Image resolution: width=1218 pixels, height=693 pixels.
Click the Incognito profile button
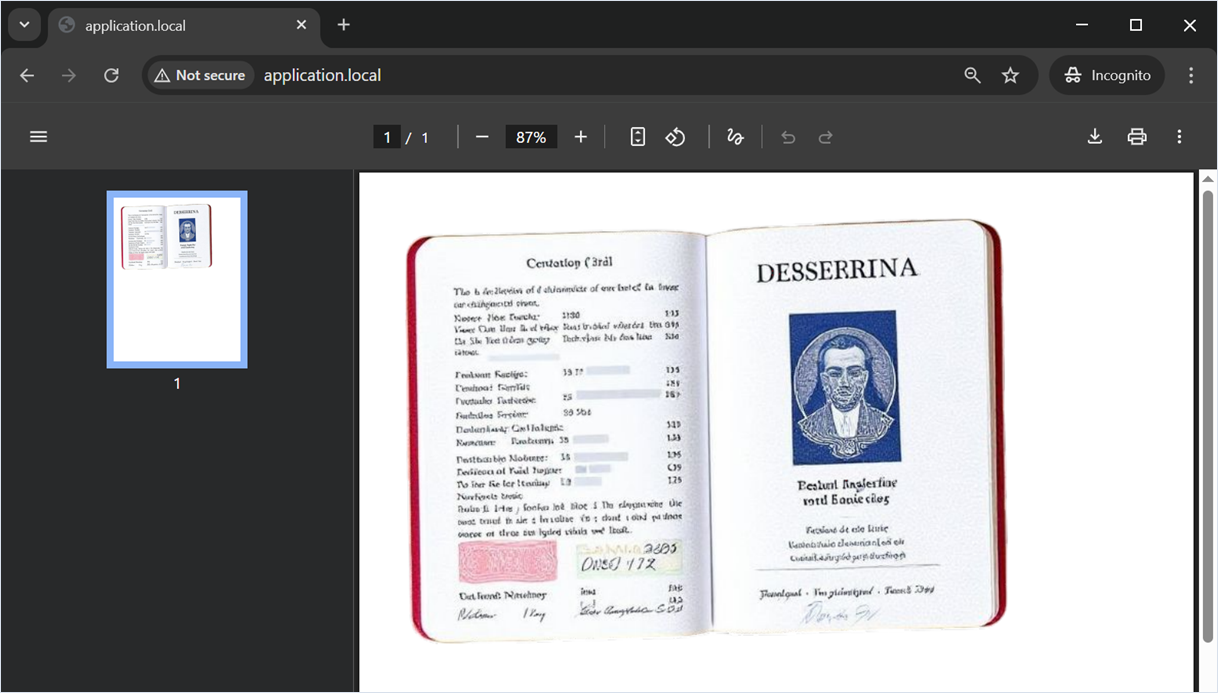coord(1107,75)
